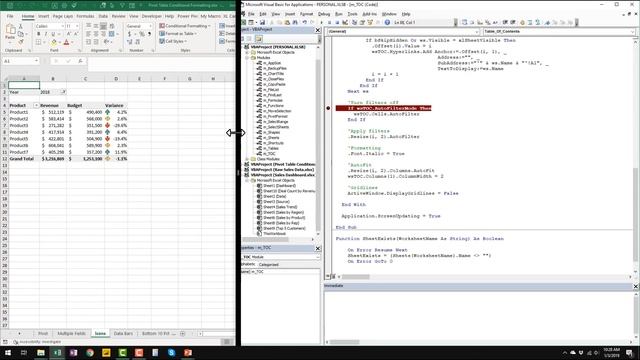Screen dimensions: 640x360
Task: Close the VBA Project explorer pane
Action: 318,30
